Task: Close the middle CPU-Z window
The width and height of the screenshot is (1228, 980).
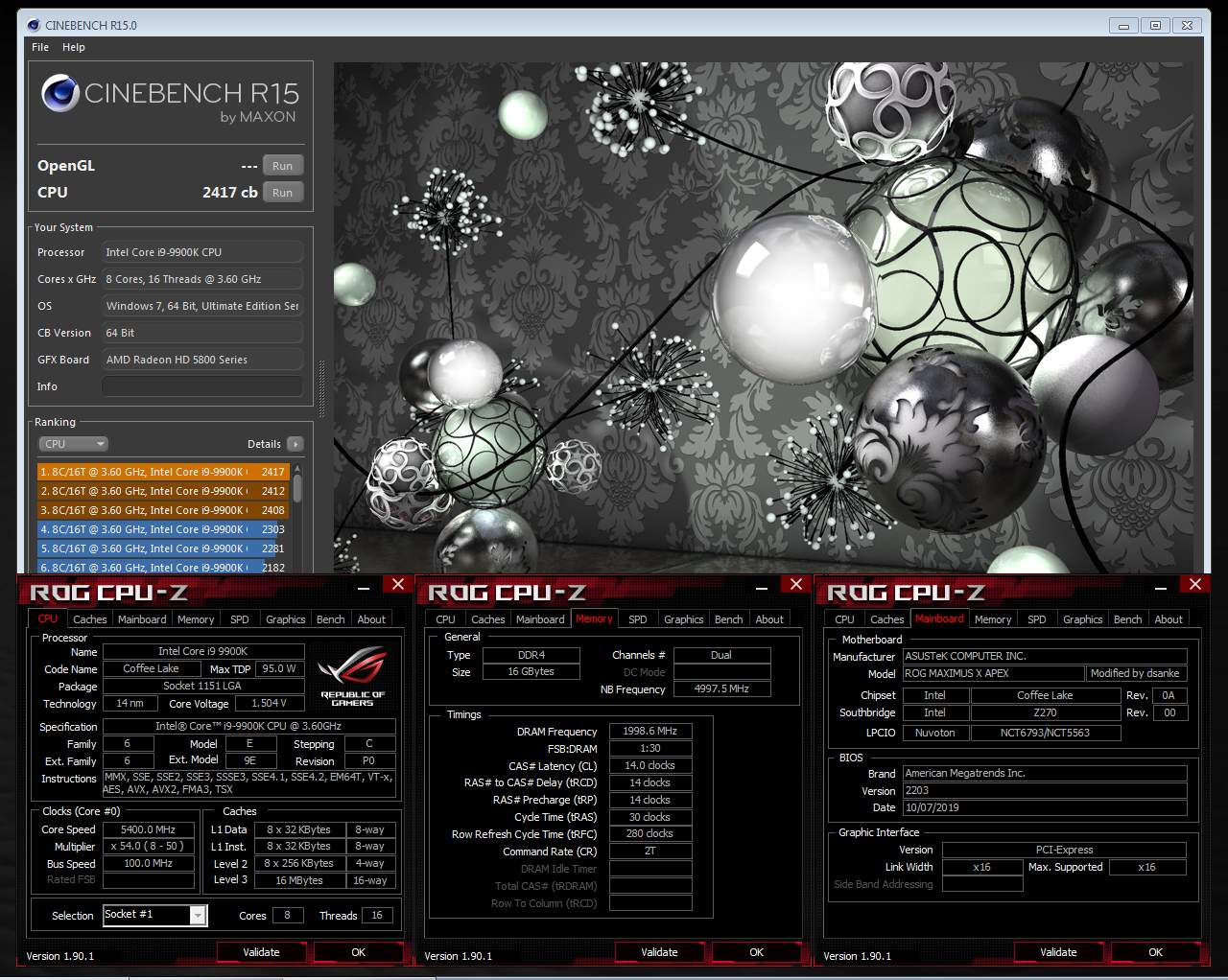Action: (796, 584)
